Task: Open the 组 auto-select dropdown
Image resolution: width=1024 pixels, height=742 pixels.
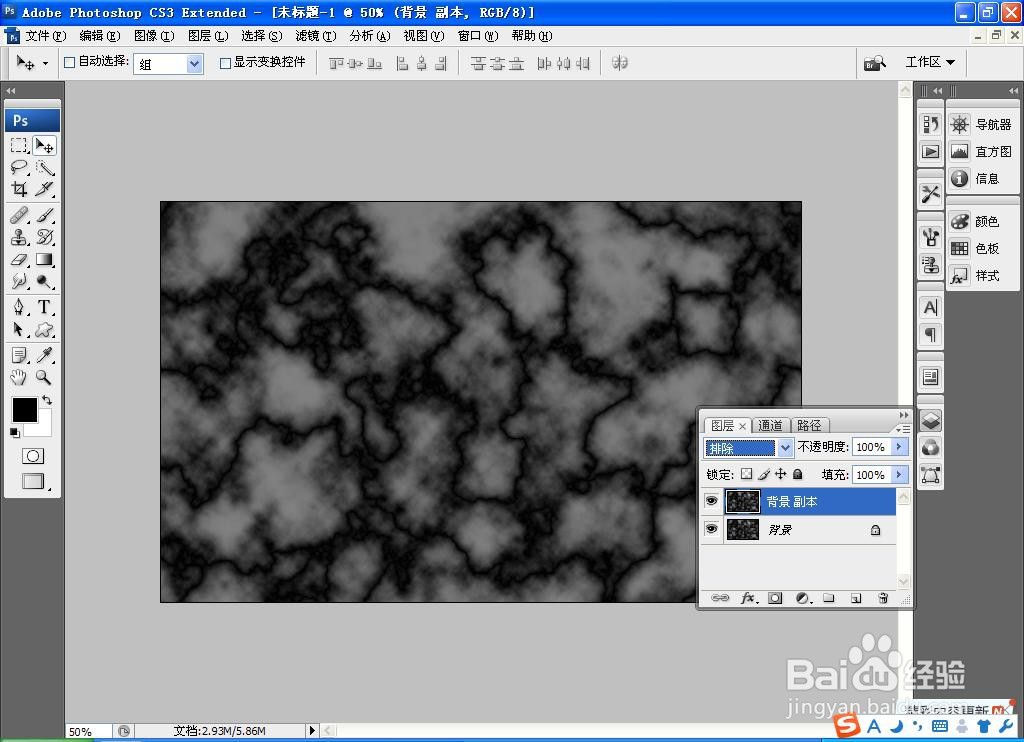Action: [x=194, y=63]
